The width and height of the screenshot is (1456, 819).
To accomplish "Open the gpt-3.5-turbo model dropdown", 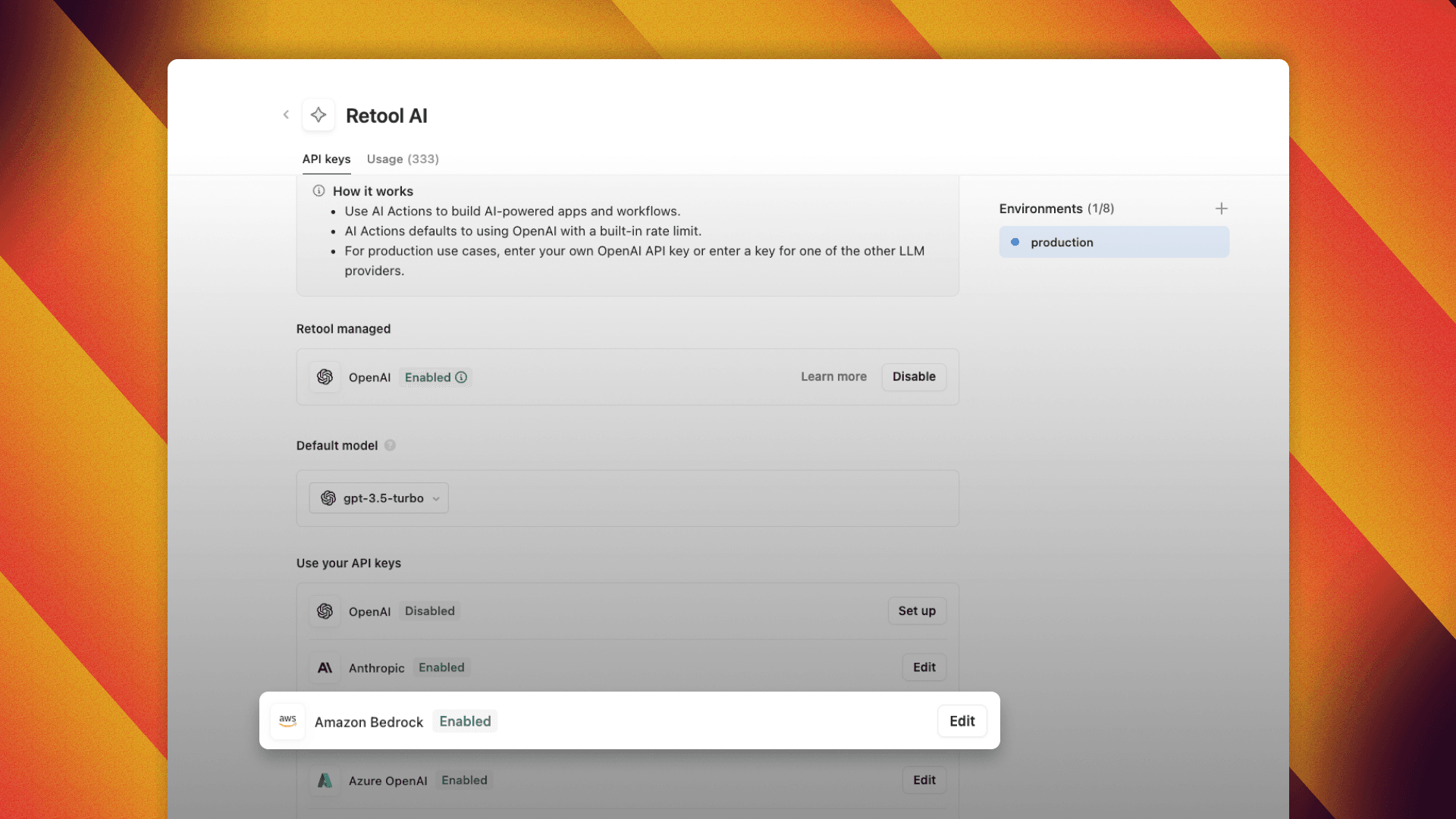I will pos(378,498).
